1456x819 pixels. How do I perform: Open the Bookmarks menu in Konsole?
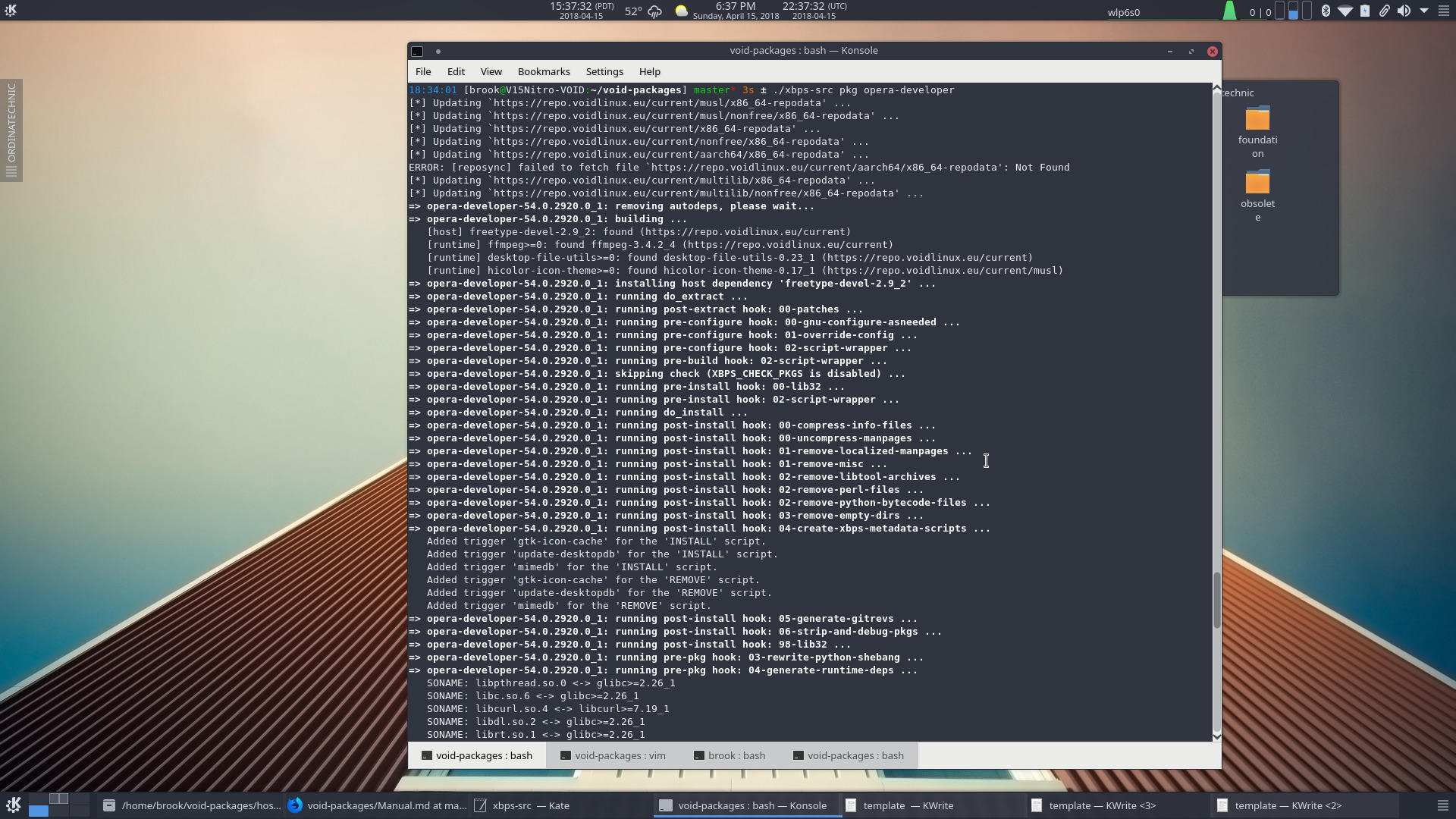coord(544,71)
